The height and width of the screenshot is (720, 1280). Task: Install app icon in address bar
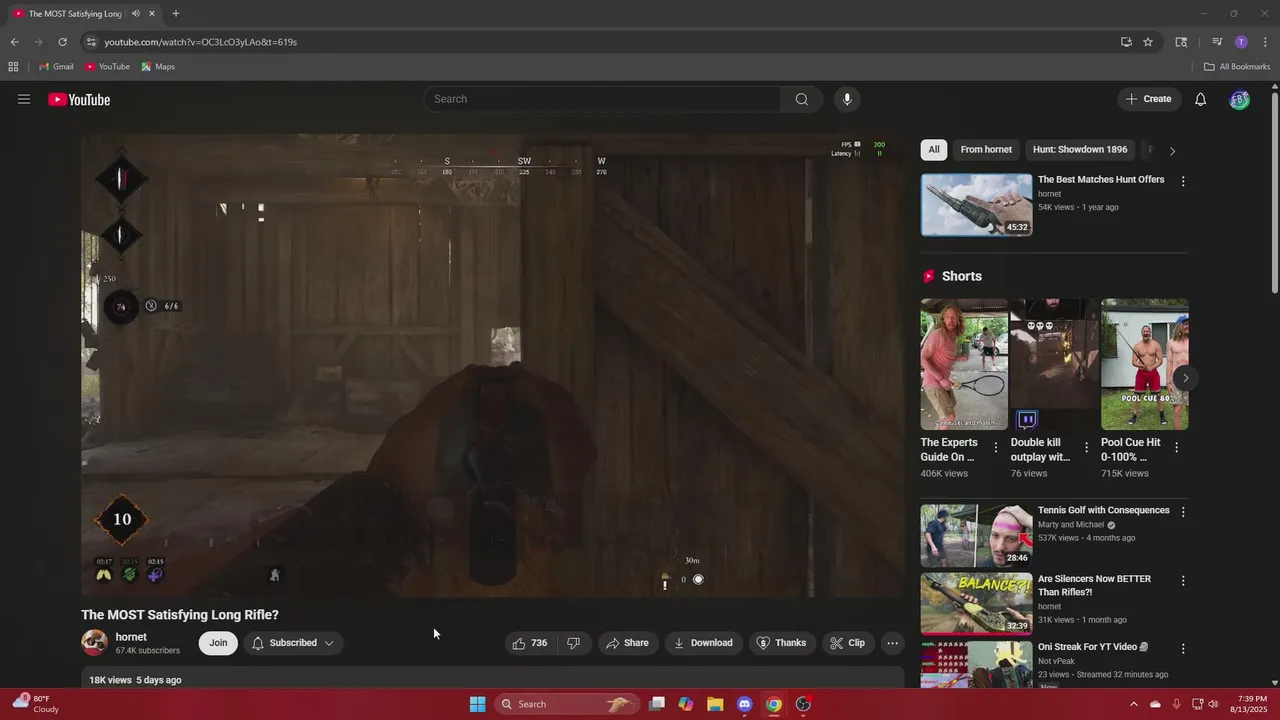pyautogui.click(x=1126, y=42)
